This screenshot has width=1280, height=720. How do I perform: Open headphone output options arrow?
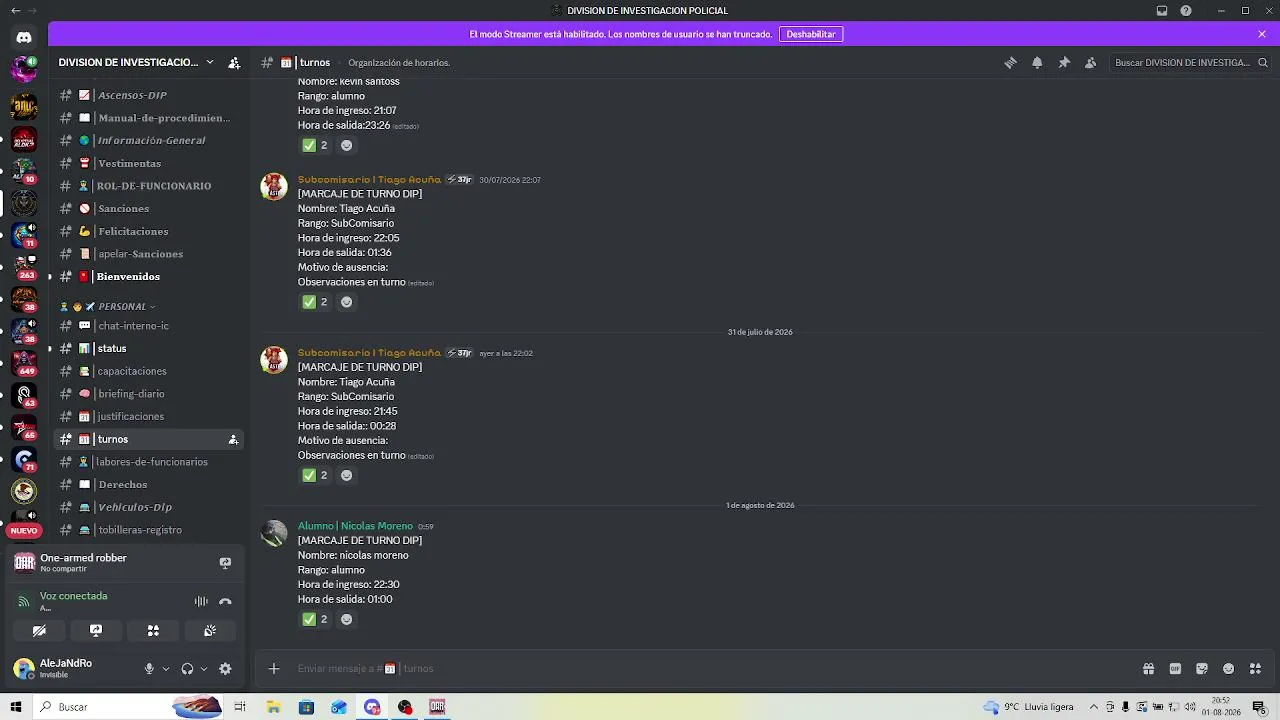[x=204, y=669]
